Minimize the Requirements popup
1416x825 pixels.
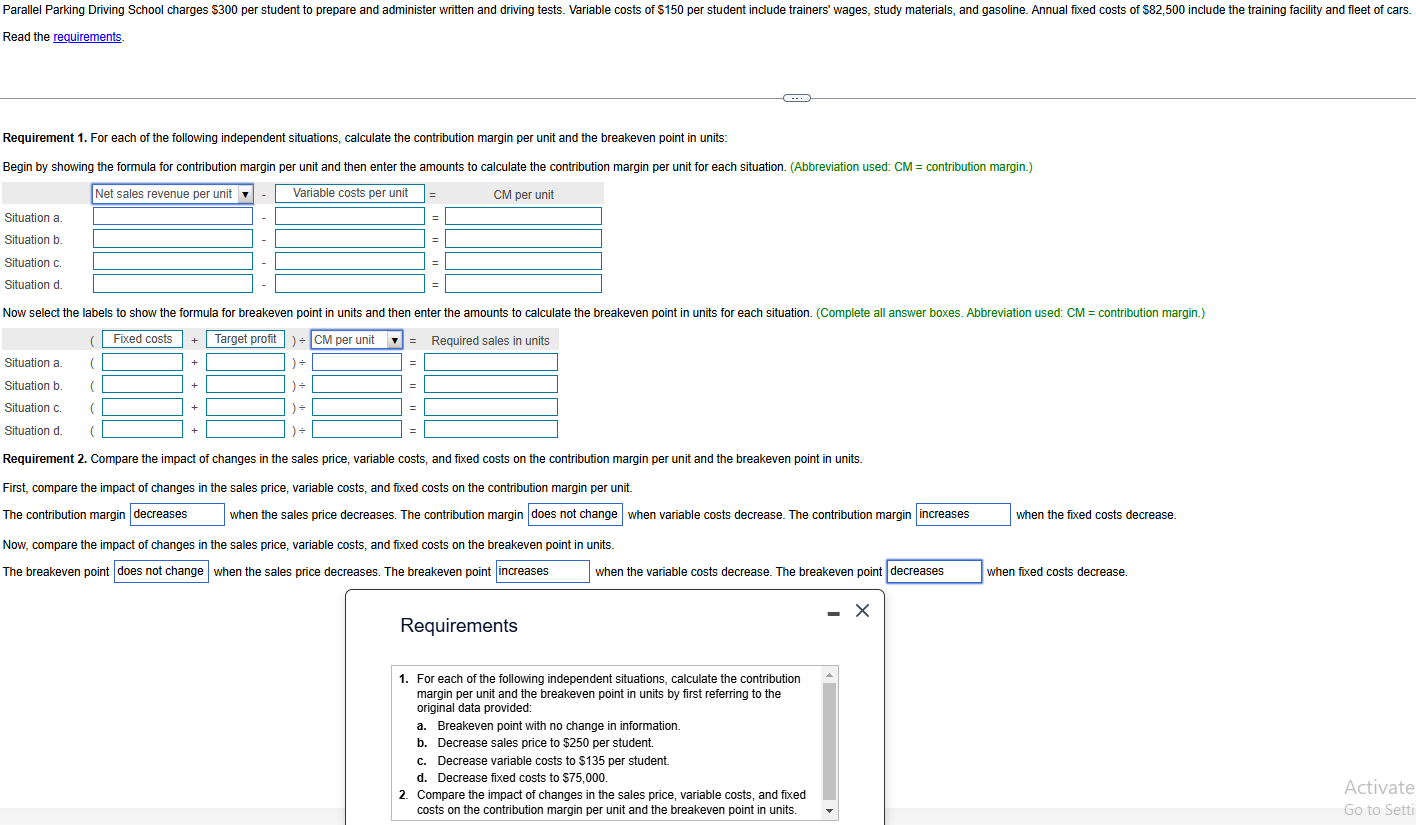(833, 611)
